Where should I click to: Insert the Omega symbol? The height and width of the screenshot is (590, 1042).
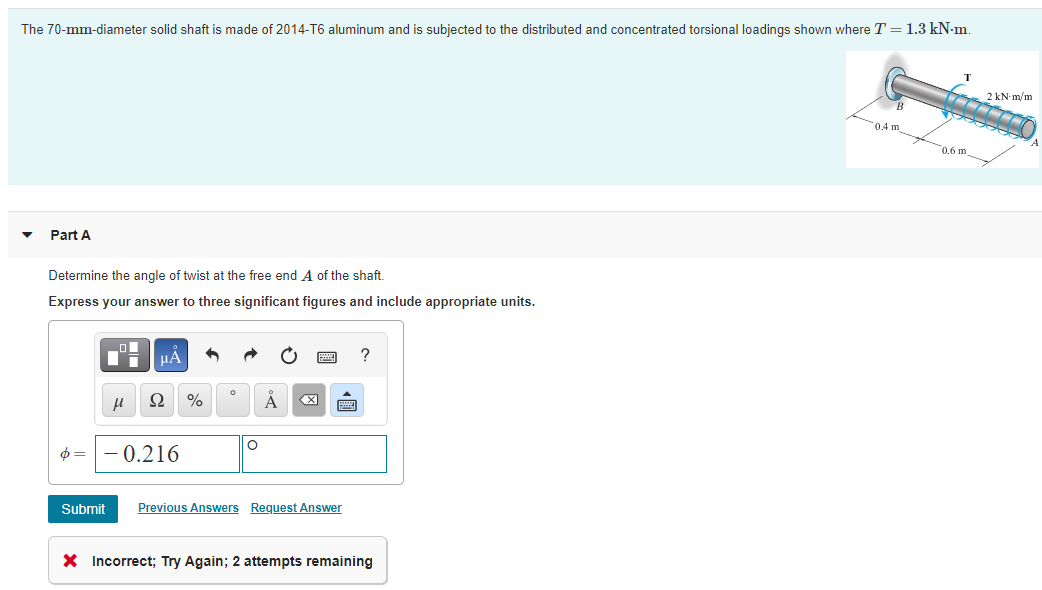pos(157,400)
